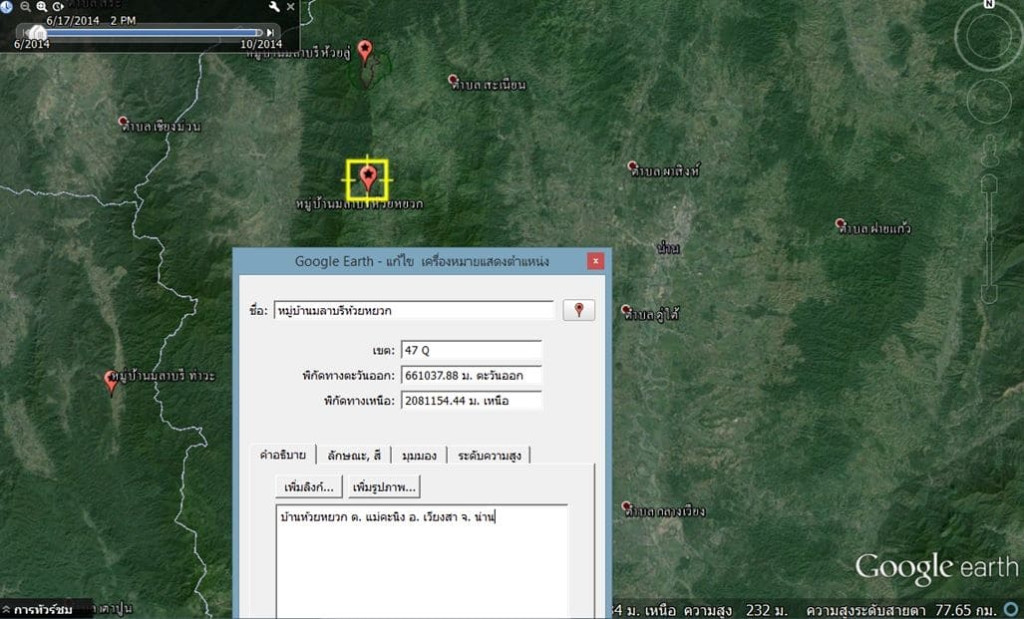Open the placemark icon chooser button

(x=579, y=310)
